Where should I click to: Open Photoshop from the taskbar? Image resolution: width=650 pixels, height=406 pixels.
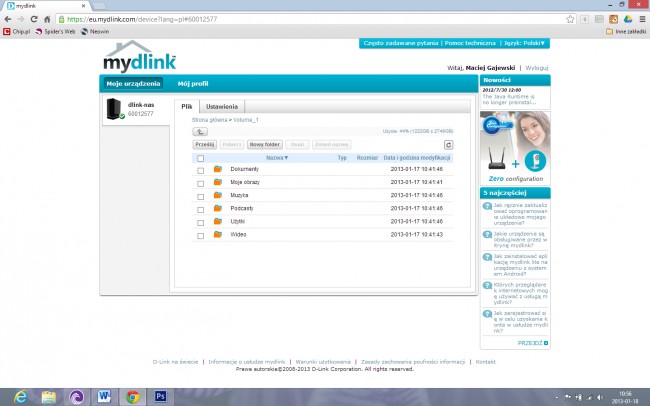160,397
